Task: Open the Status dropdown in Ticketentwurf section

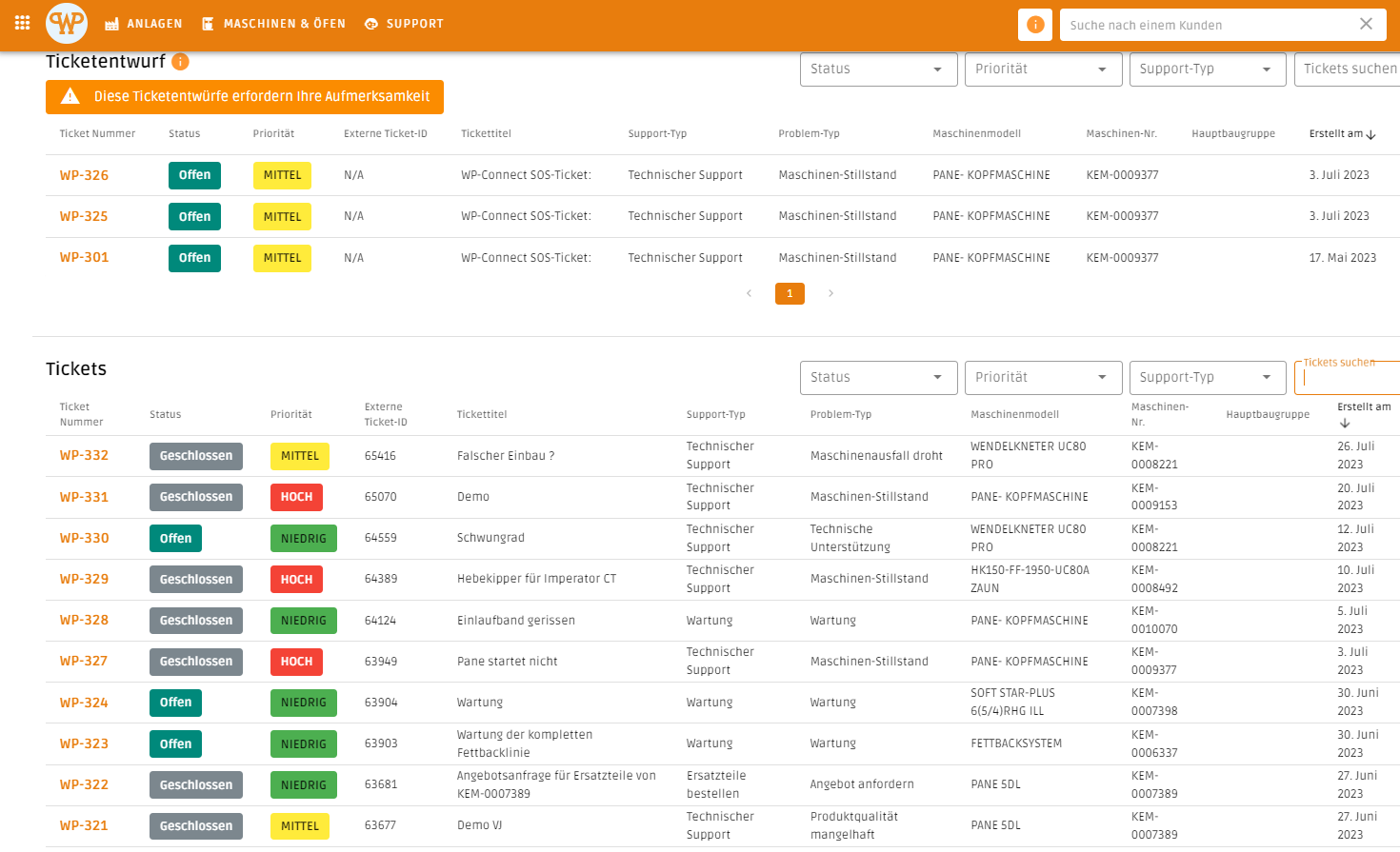Action: 878,69
